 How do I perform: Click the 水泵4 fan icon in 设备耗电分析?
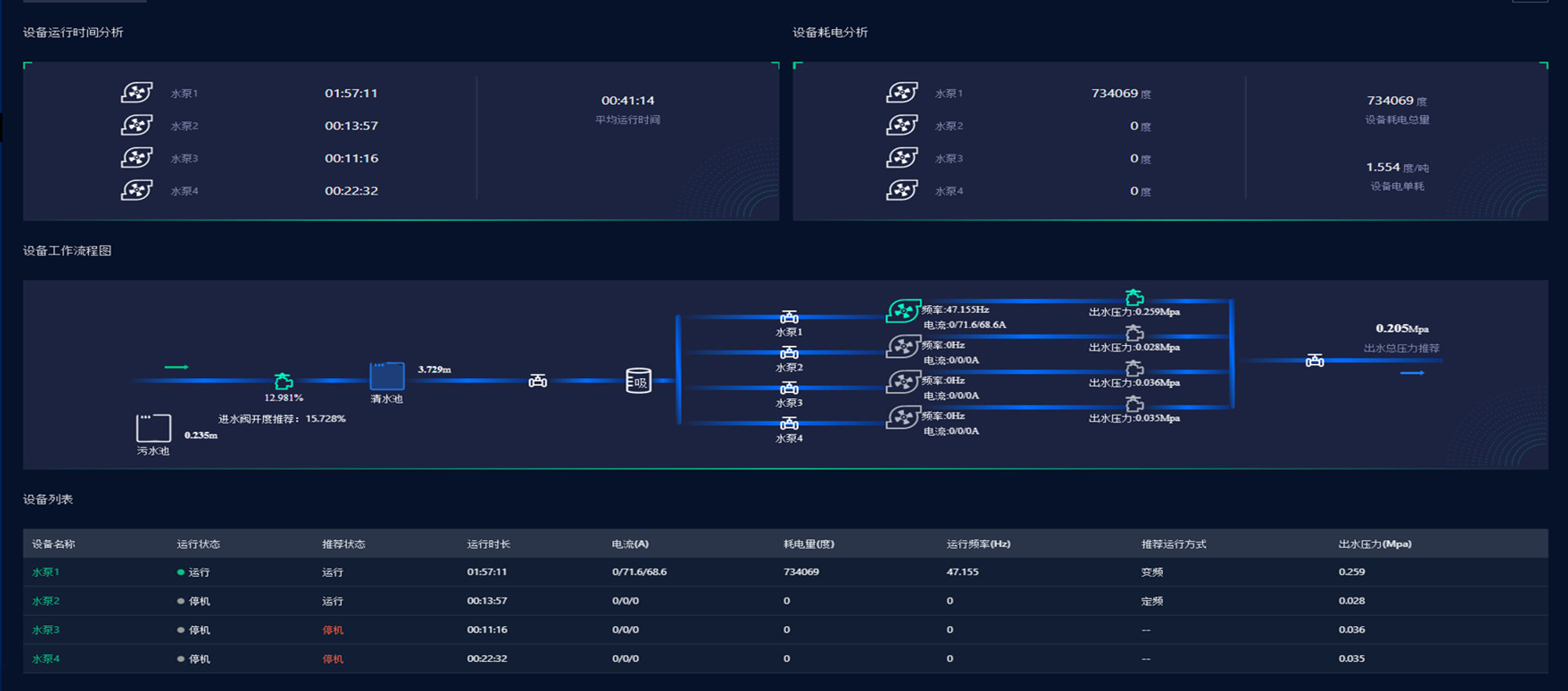[x=902, y=190]
